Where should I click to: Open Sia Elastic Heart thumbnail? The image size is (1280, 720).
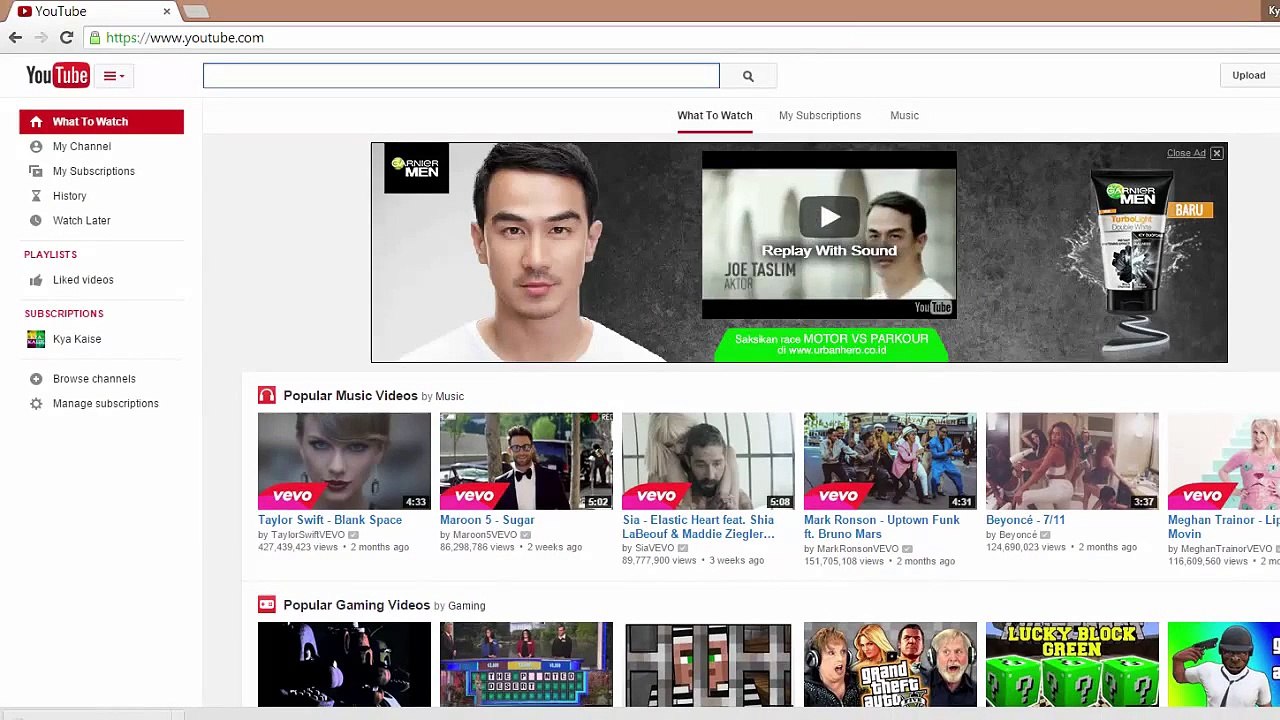708,461
